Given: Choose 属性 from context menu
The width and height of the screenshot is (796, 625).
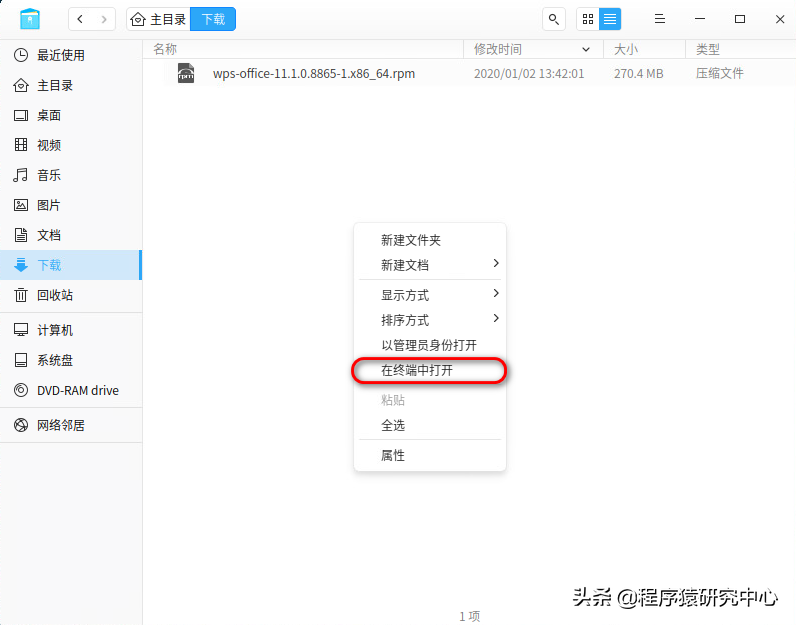Looking at the screenshot, I should click(429, 455).
